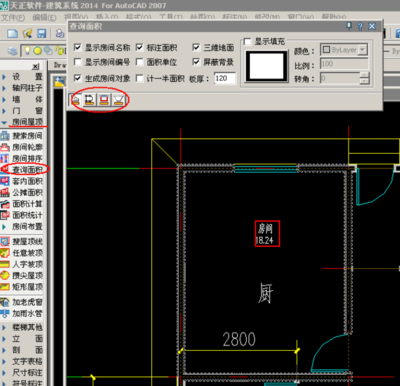The height and width of the screenshot is (386, 400).
Task: Click the 厨 room text in drawing
Action: click(x=266, y=293)
